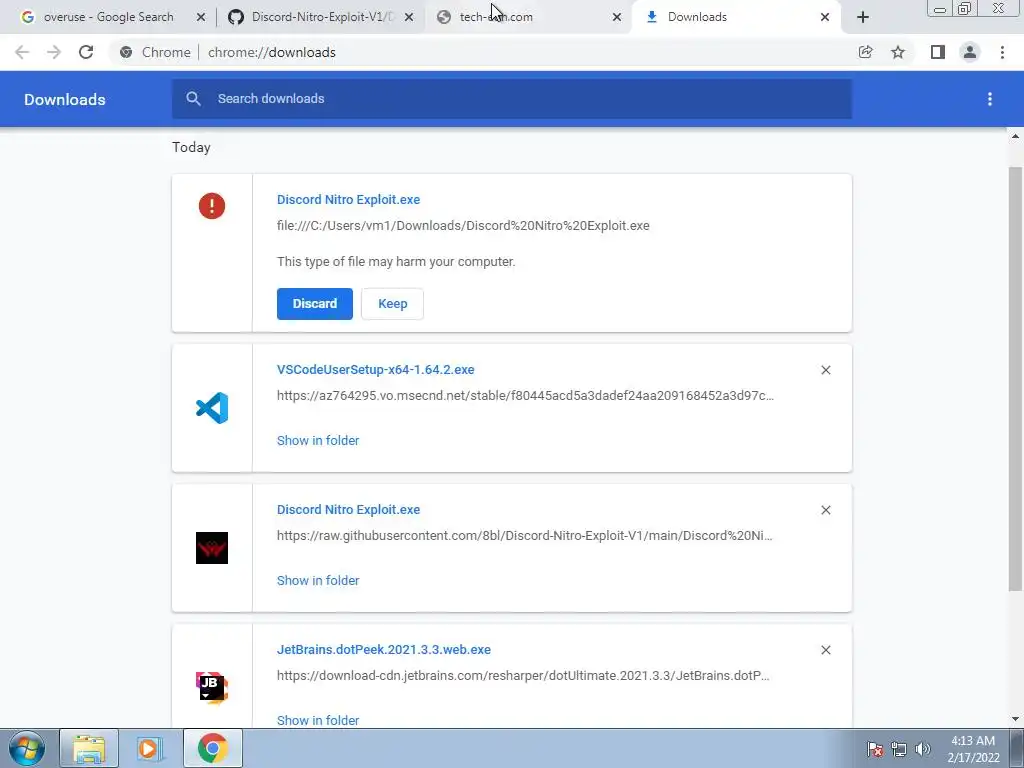Click the Search downloads field
Image resolution: width=1024 pixels, height=768 pixels.
coord(512,99)
